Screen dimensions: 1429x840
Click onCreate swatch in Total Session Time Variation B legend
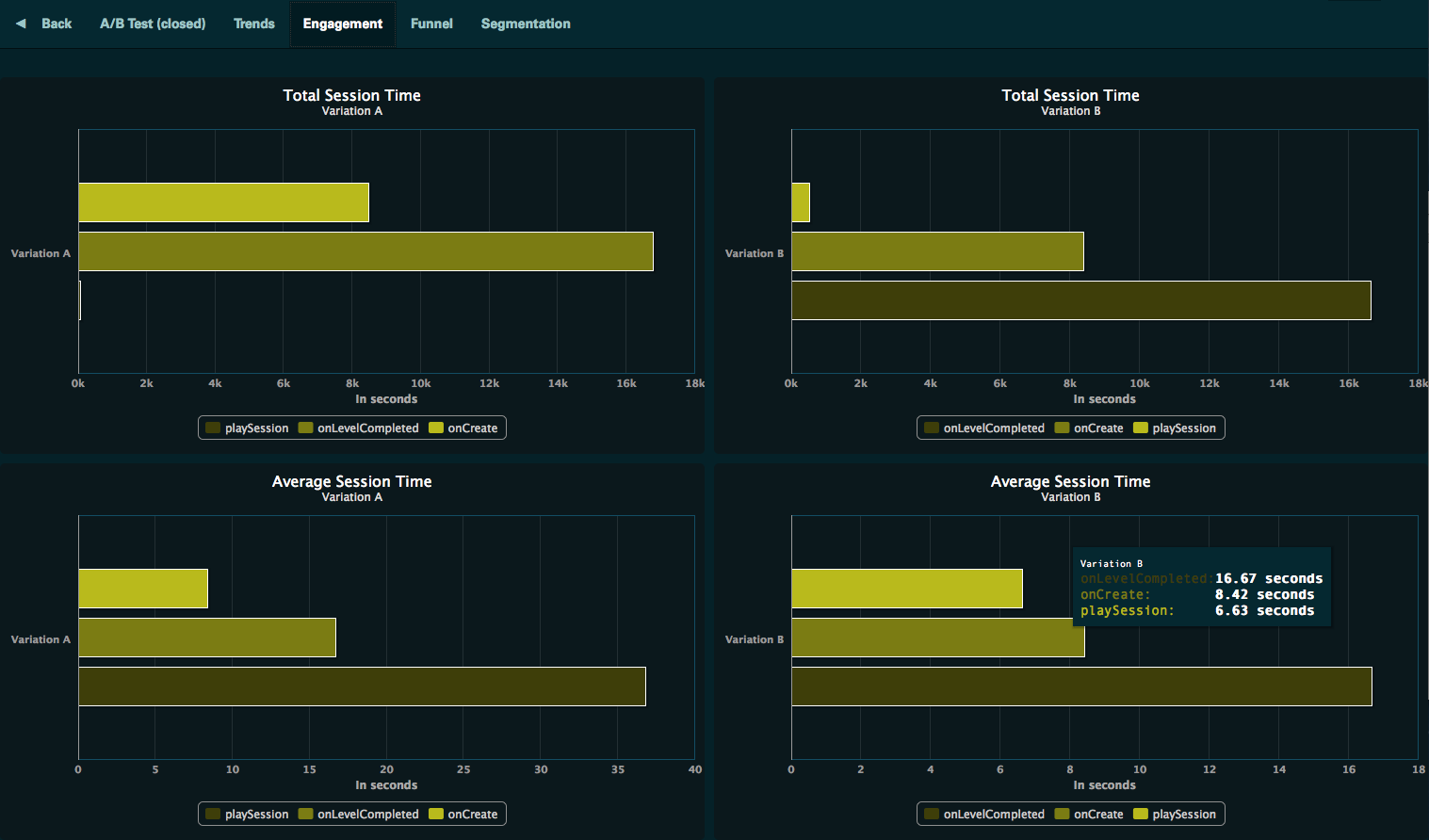click(x=1063, y=428)
